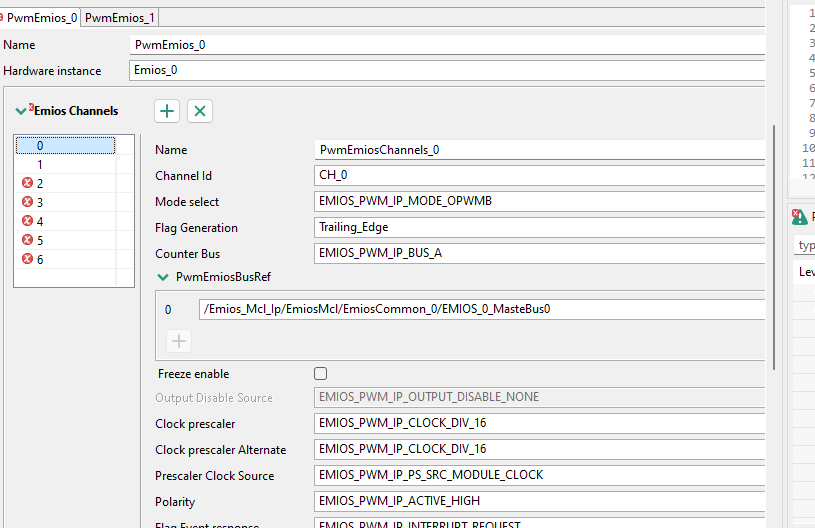Image resolution: width=815 pixels, height=528 pixels.
Task: Click the error icon on channel 5
Action: pos(27,240)
